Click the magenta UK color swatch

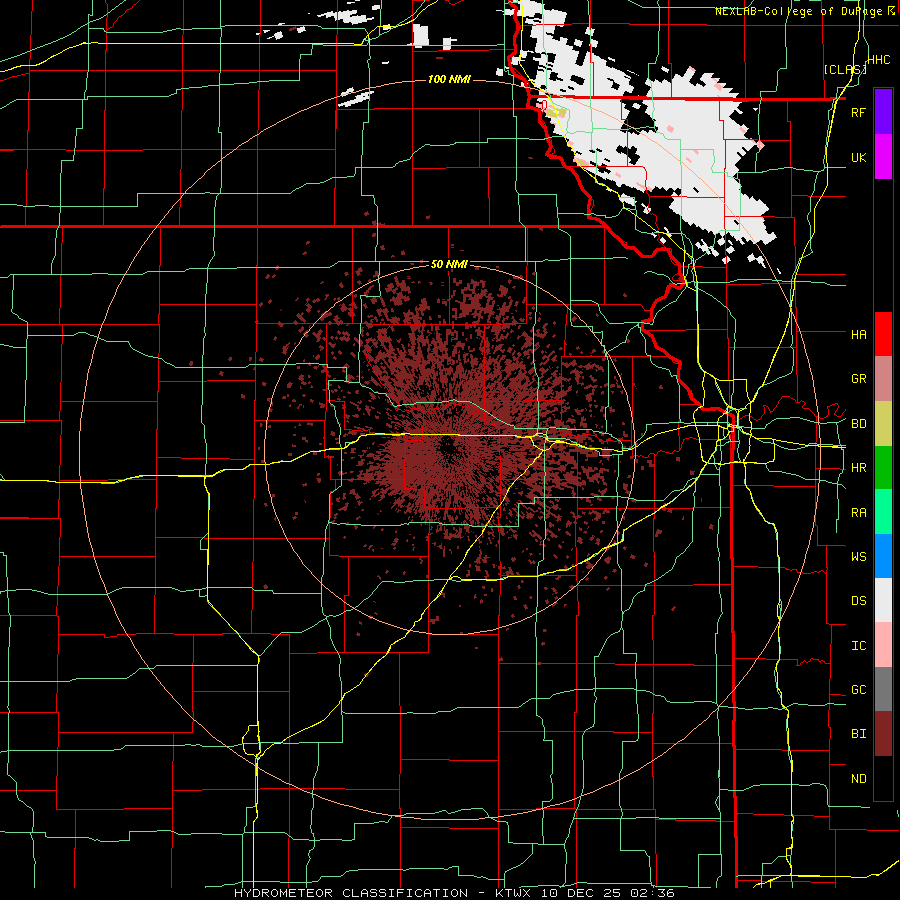pyautogui.click(x=883, y=157)
